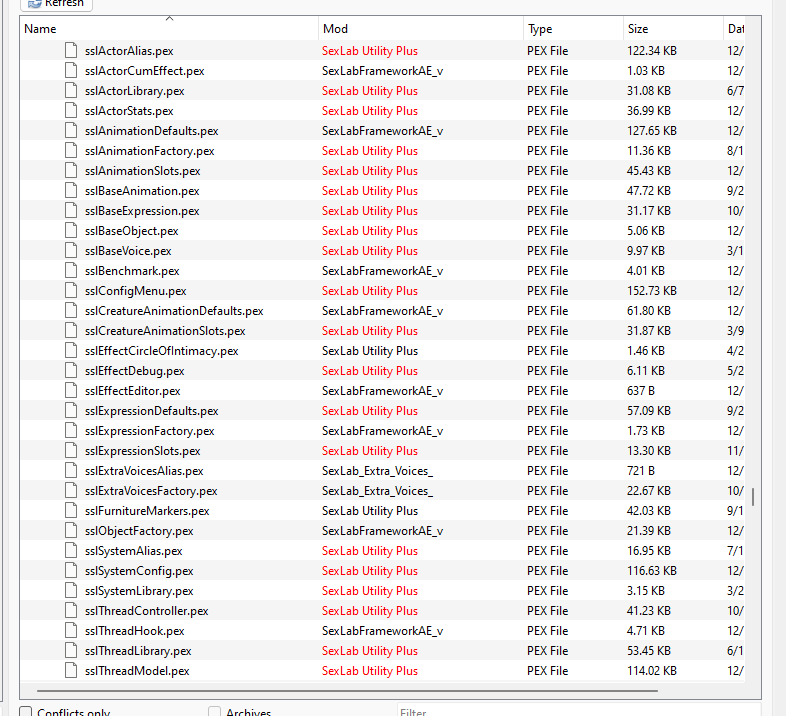
Task: Click the file icon beside sslFurnitureMarkers.pex
Action: click(x=71, y=511)
